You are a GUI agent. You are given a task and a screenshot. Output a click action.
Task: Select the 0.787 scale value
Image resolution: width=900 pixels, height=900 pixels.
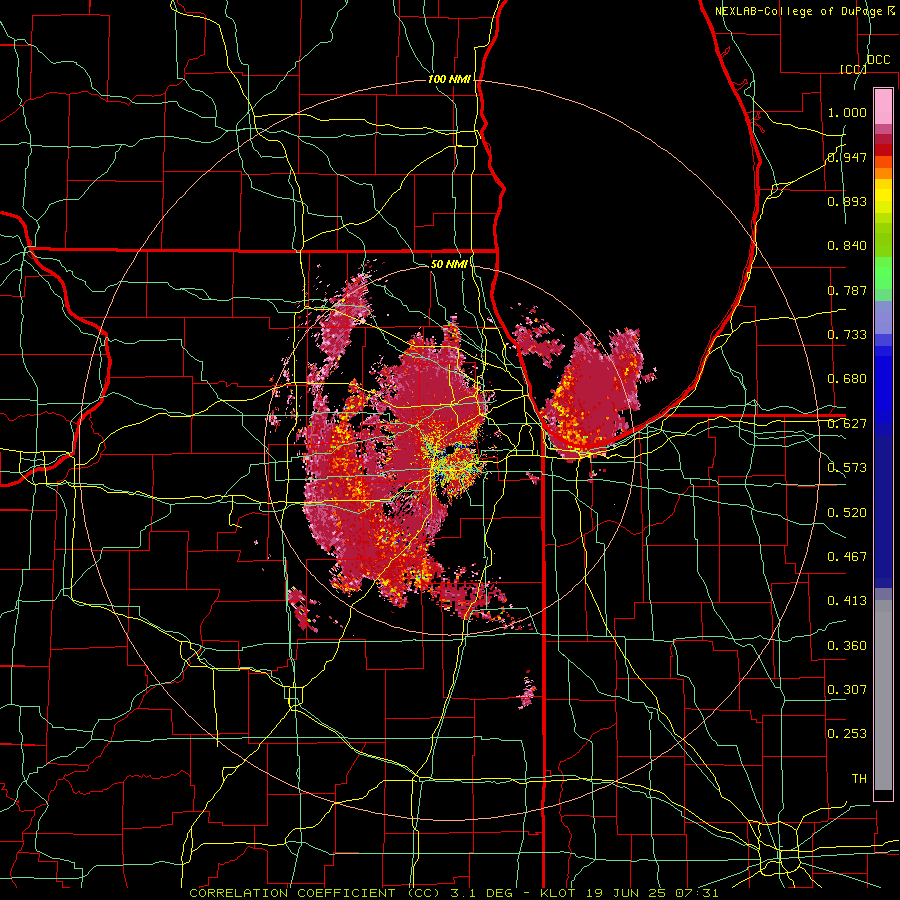[x=847, y=290]
